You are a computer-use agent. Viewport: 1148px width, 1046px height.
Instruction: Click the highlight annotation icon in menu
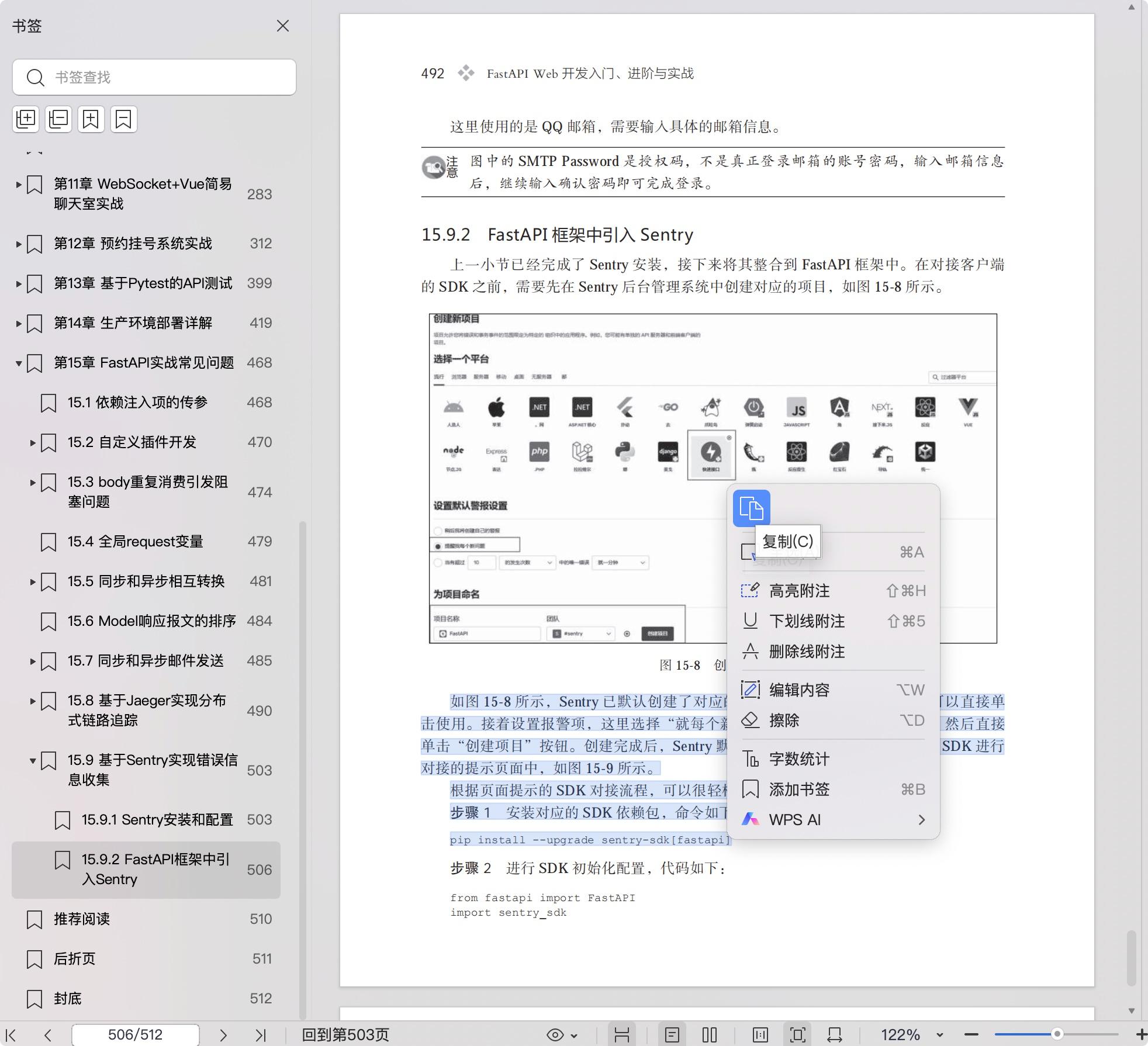click(751, 590)
